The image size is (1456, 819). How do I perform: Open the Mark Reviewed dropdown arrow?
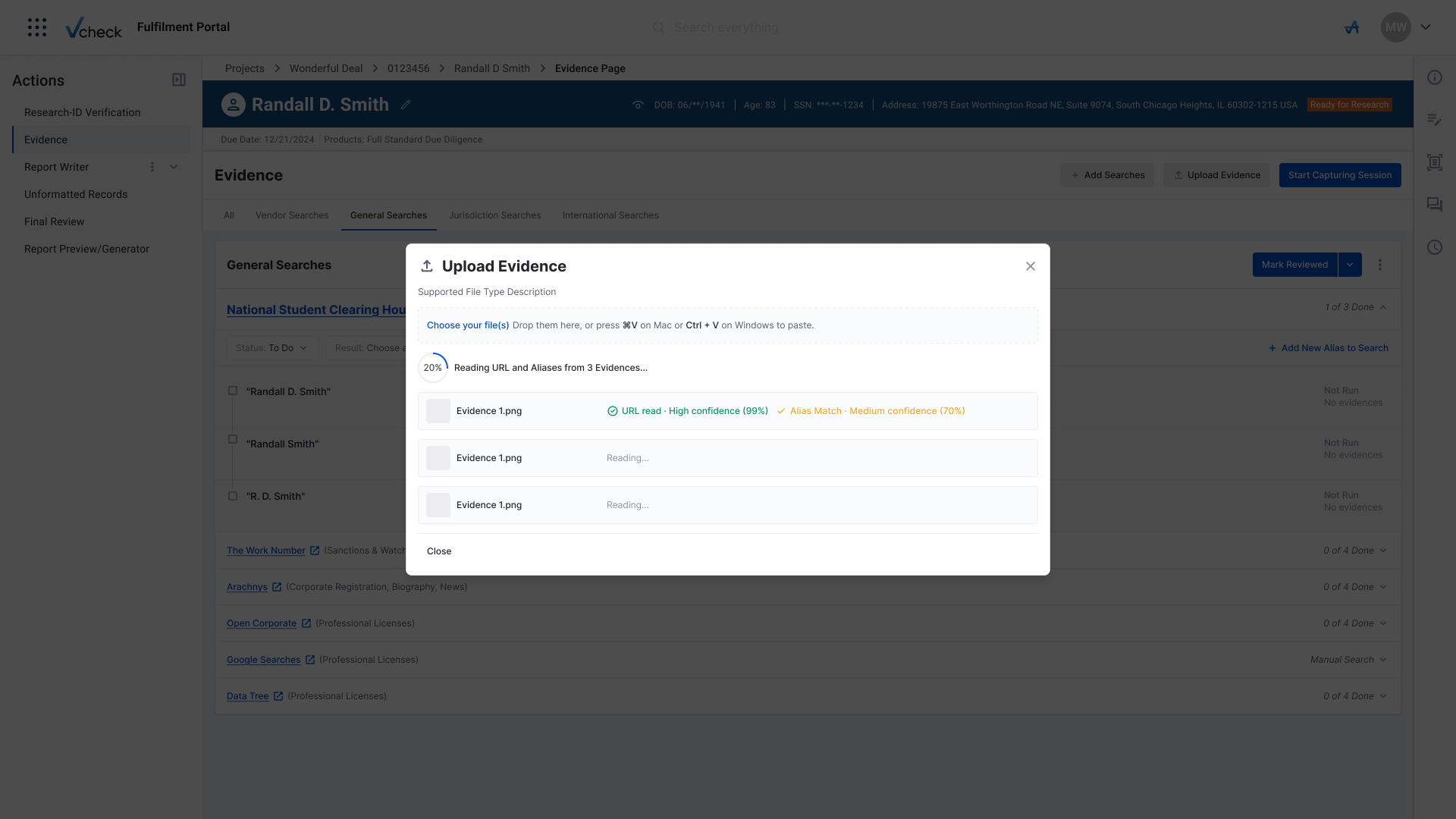1350,265
